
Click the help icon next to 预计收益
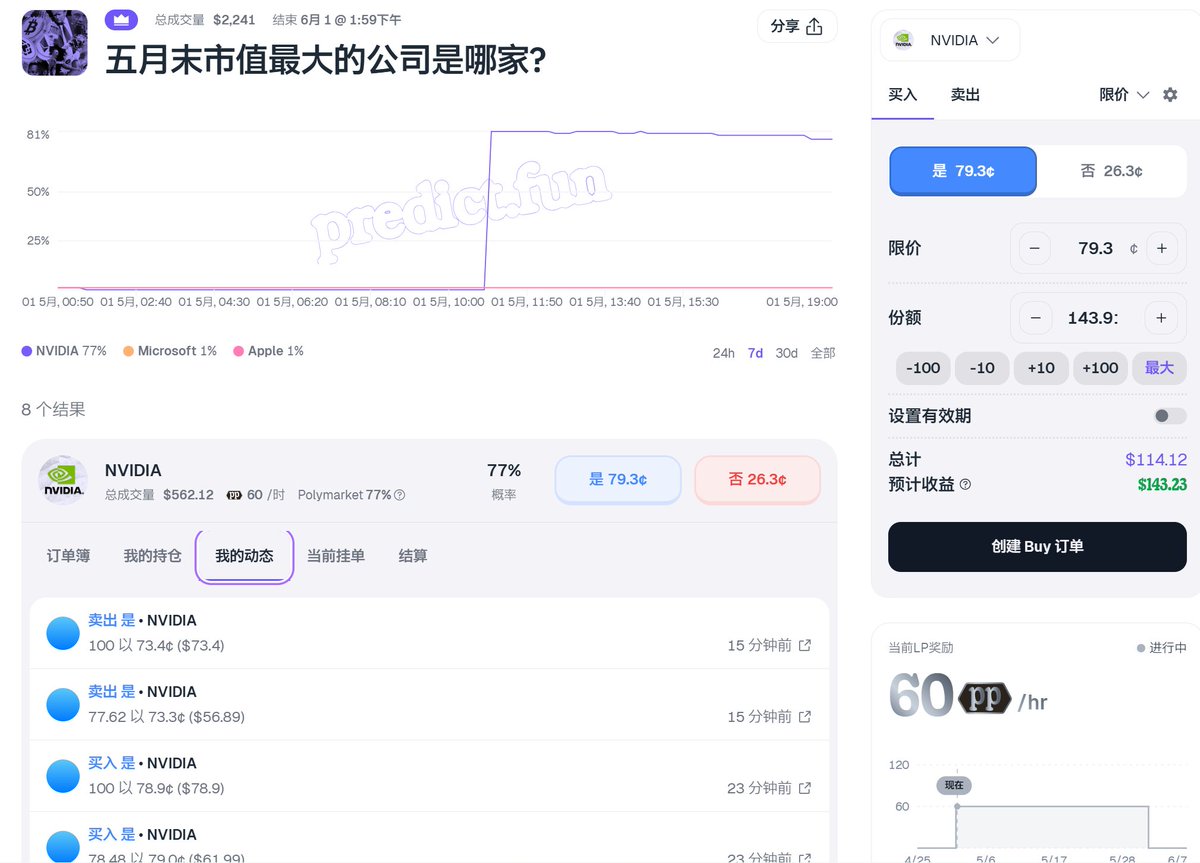click(x=965, y=485)
